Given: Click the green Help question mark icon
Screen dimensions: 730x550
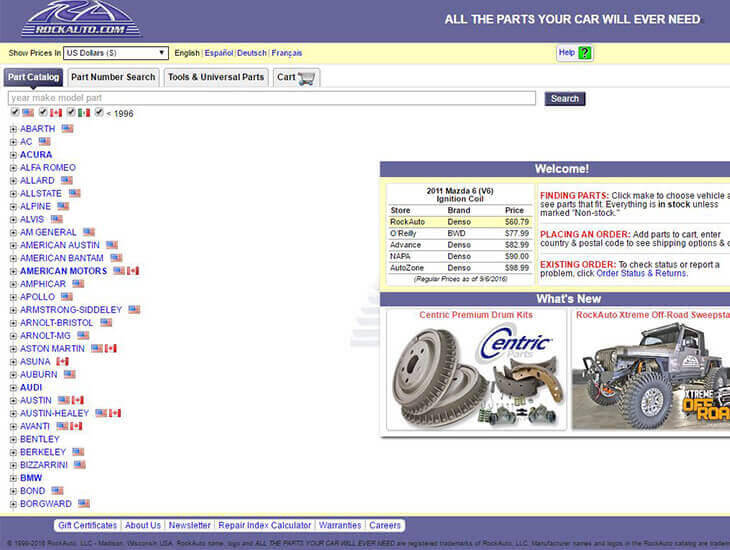Looking at the screenshot, I should point(584,53).
